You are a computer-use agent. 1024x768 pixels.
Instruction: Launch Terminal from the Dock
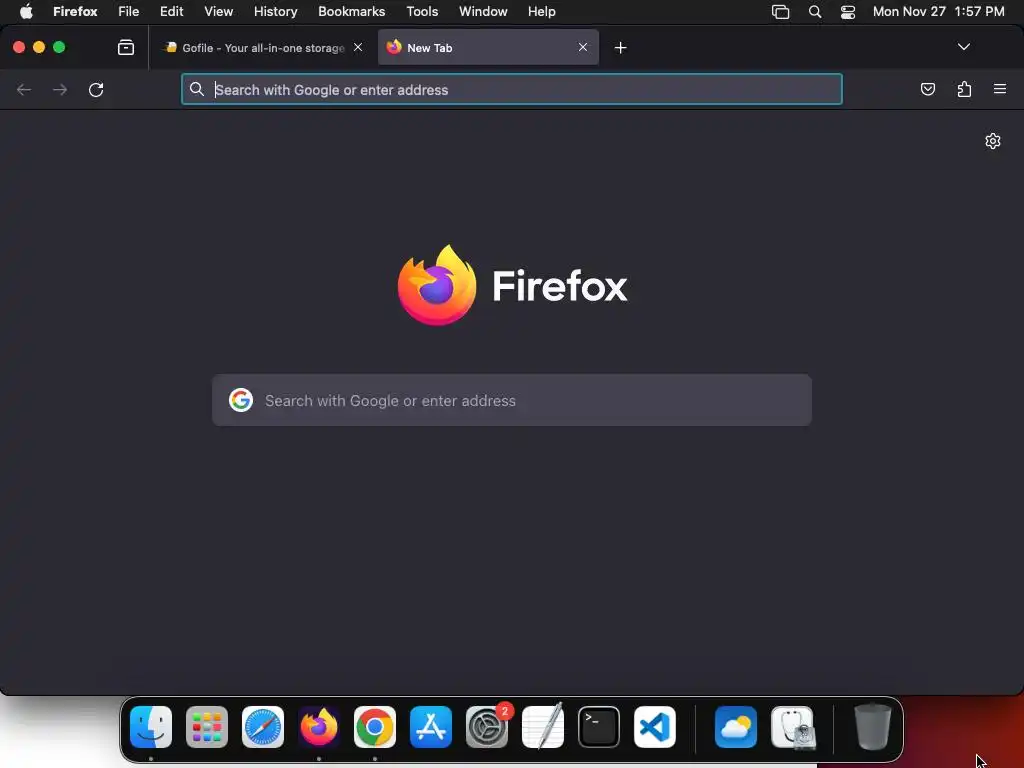tap(599, 727)
